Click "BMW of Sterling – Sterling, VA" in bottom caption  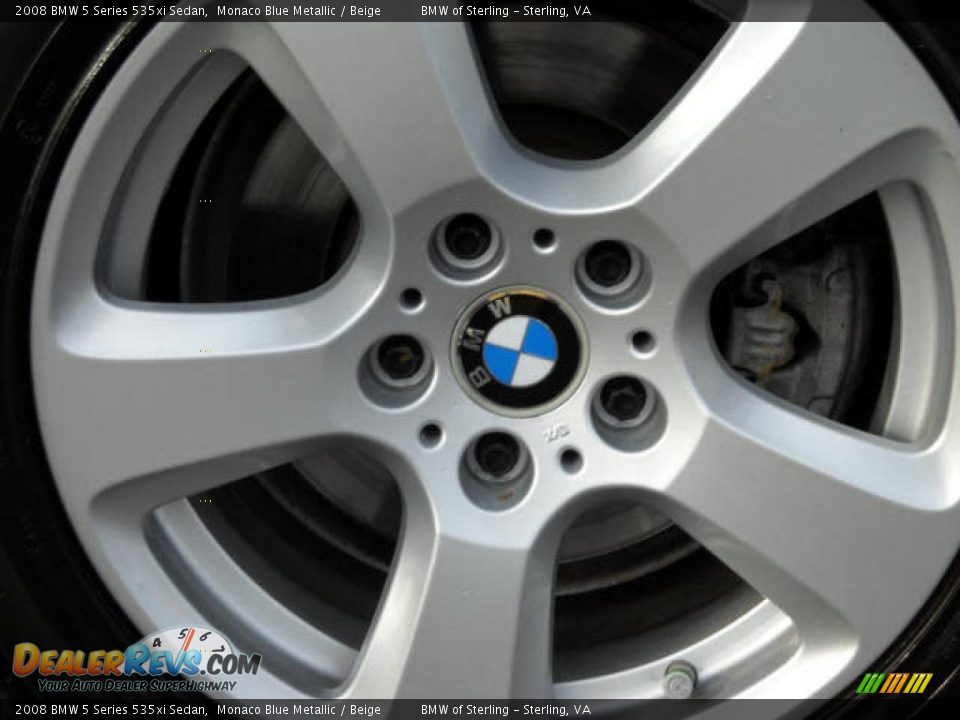(506, 710)
